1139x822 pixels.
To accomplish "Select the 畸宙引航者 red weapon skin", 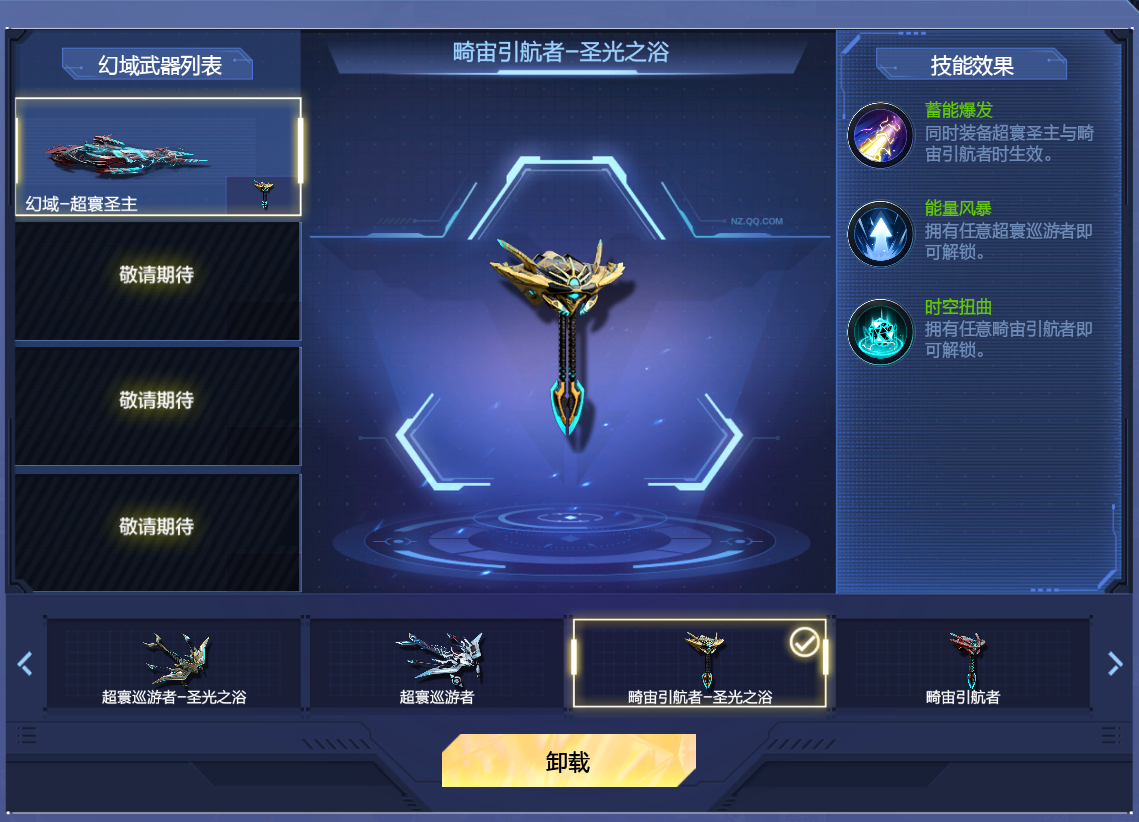I will [x=962, y=665].
